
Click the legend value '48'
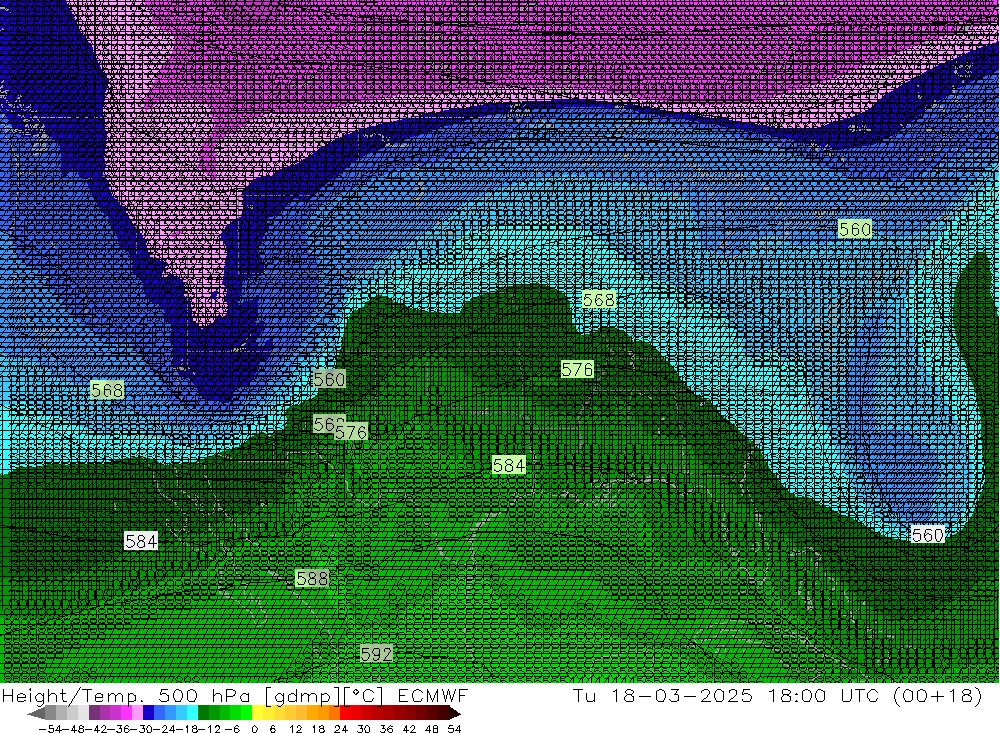431,729
